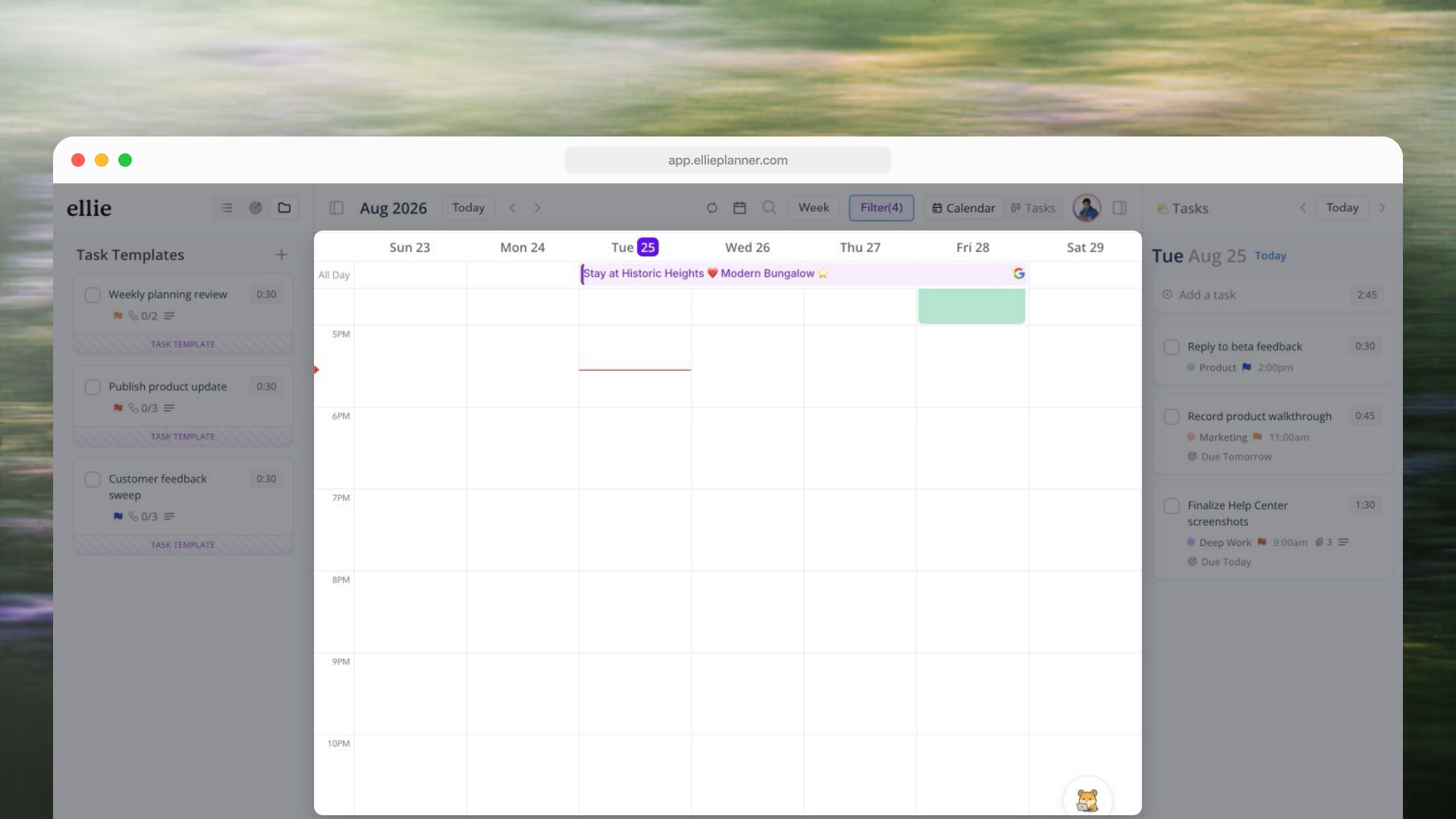Open the target goals icon in the sidebar
This screenshot has width=1456, height=819.
tap(256, 208)
